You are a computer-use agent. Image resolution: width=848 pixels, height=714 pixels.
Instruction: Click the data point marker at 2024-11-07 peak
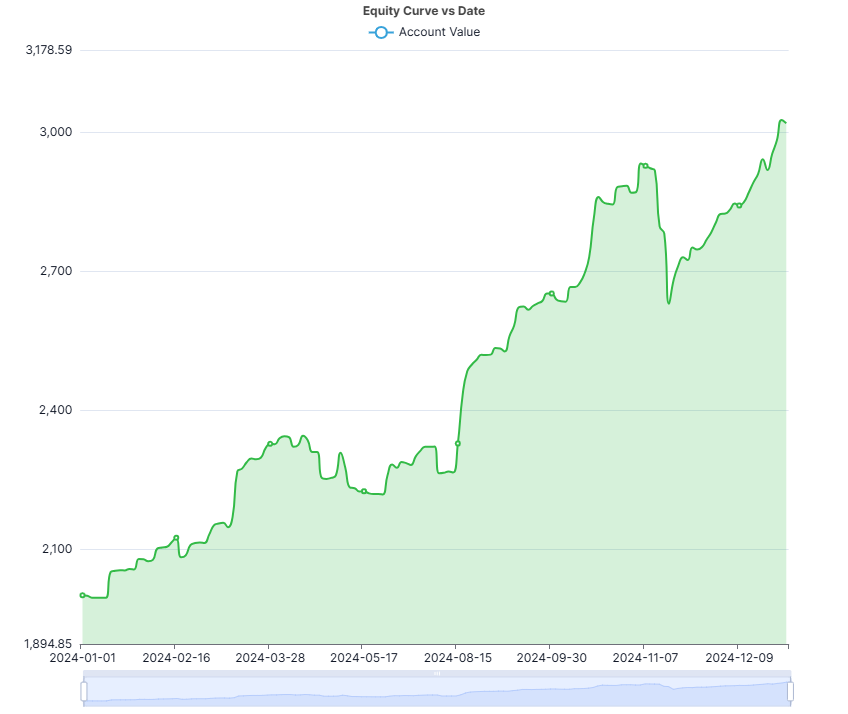coord(645,166)
